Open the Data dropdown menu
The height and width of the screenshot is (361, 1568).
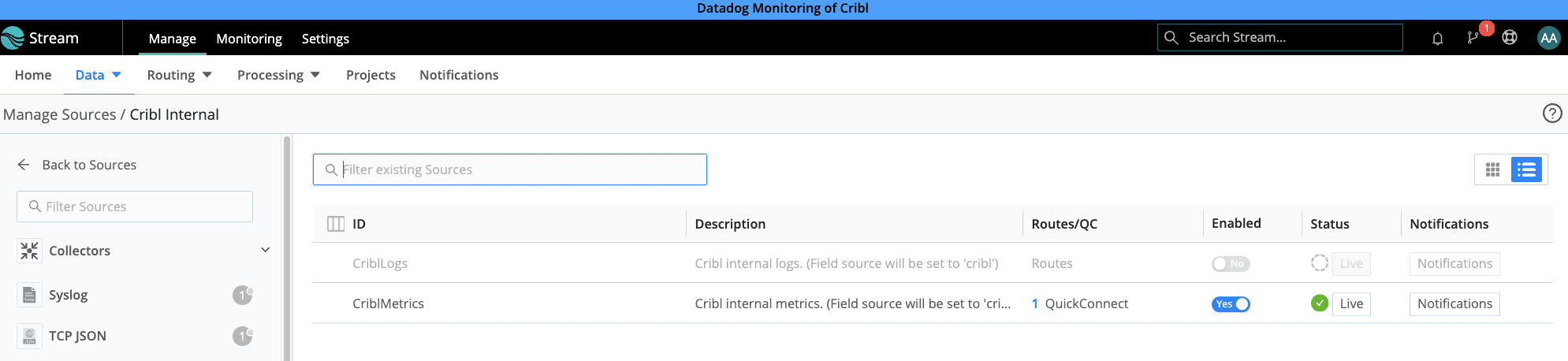point(98,75)
